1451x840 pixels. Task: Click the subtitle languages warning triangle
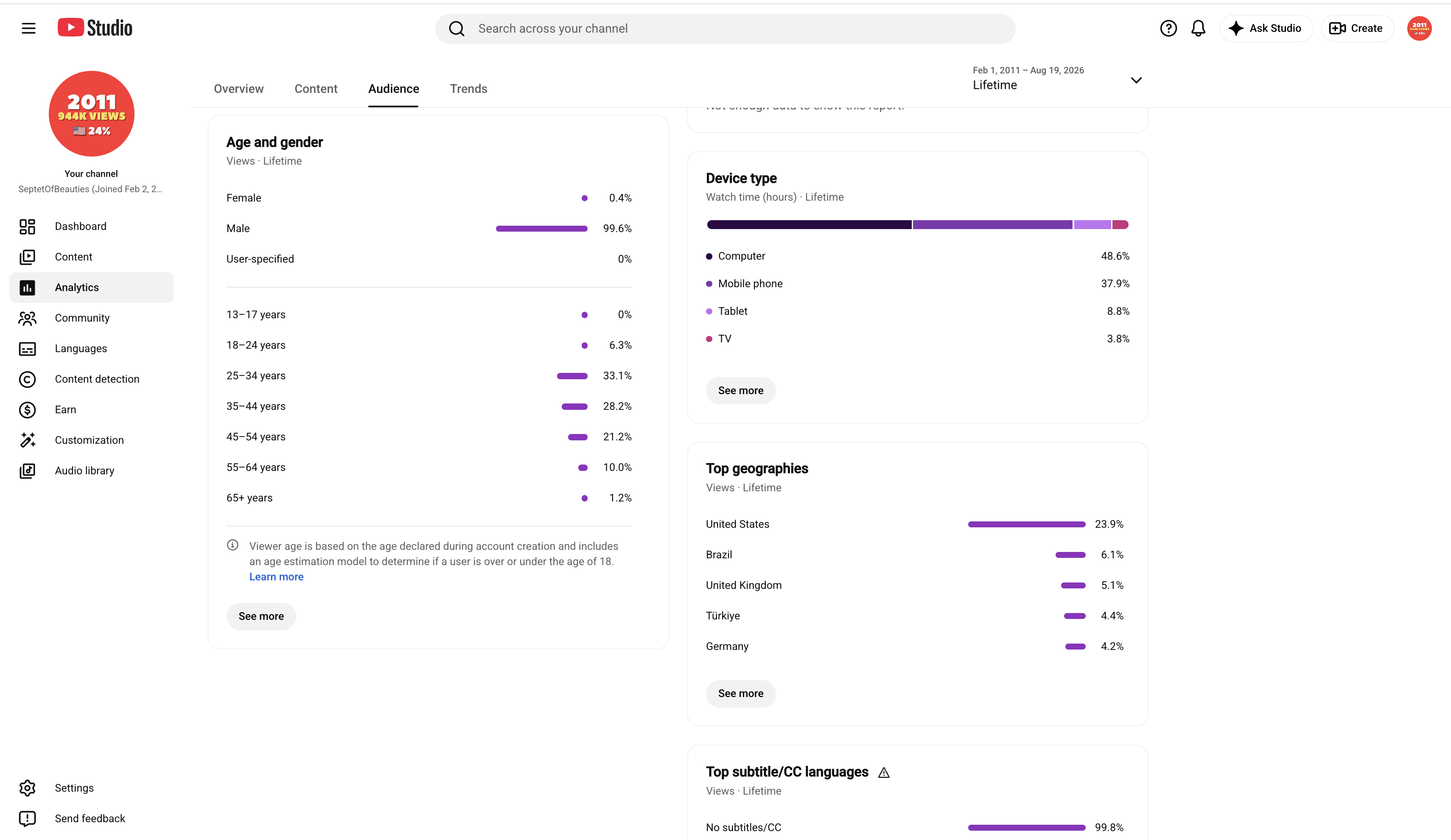(x=883, y=773)
